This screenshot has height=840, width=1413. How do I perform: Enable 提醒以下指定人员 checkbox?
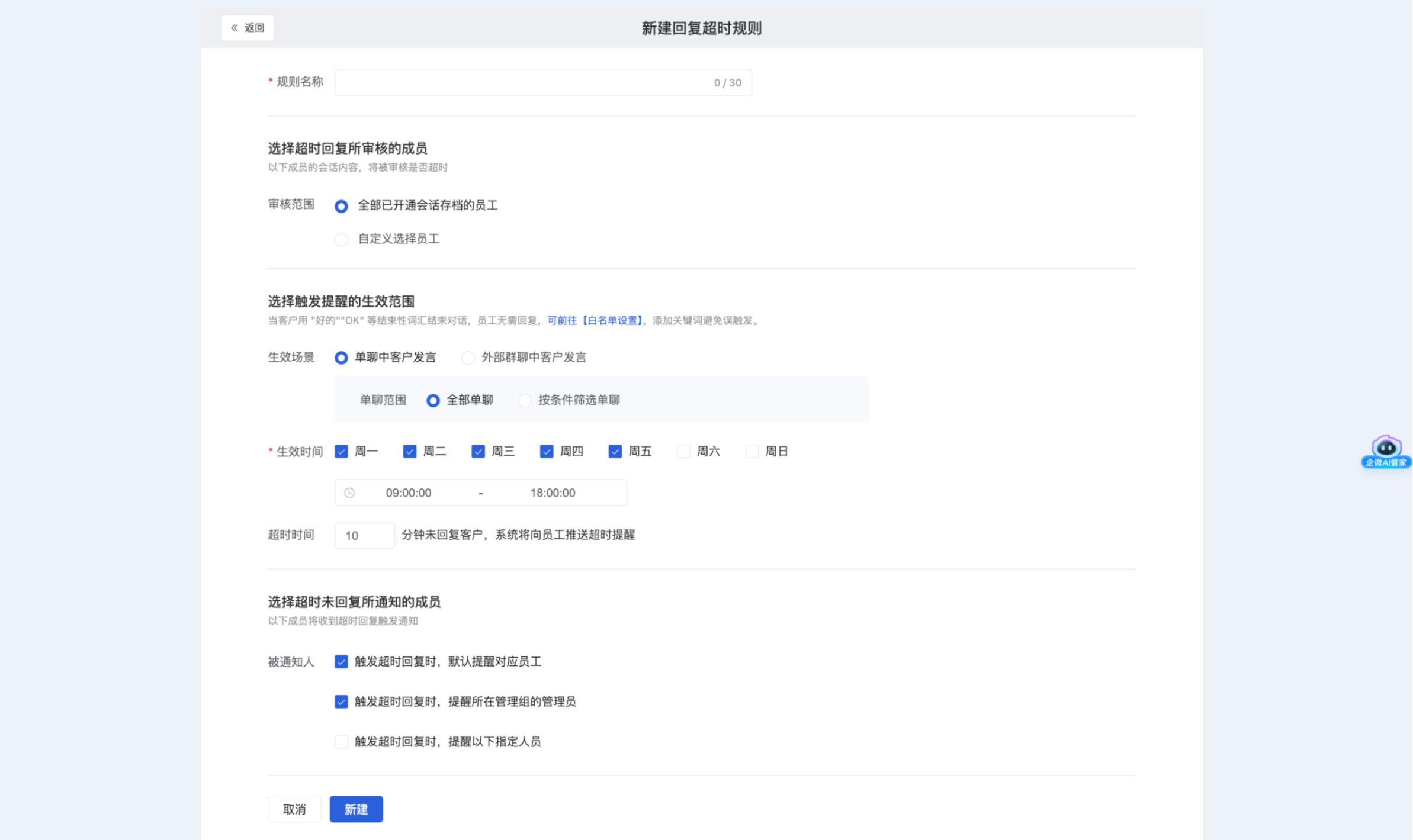coord(341,741)
